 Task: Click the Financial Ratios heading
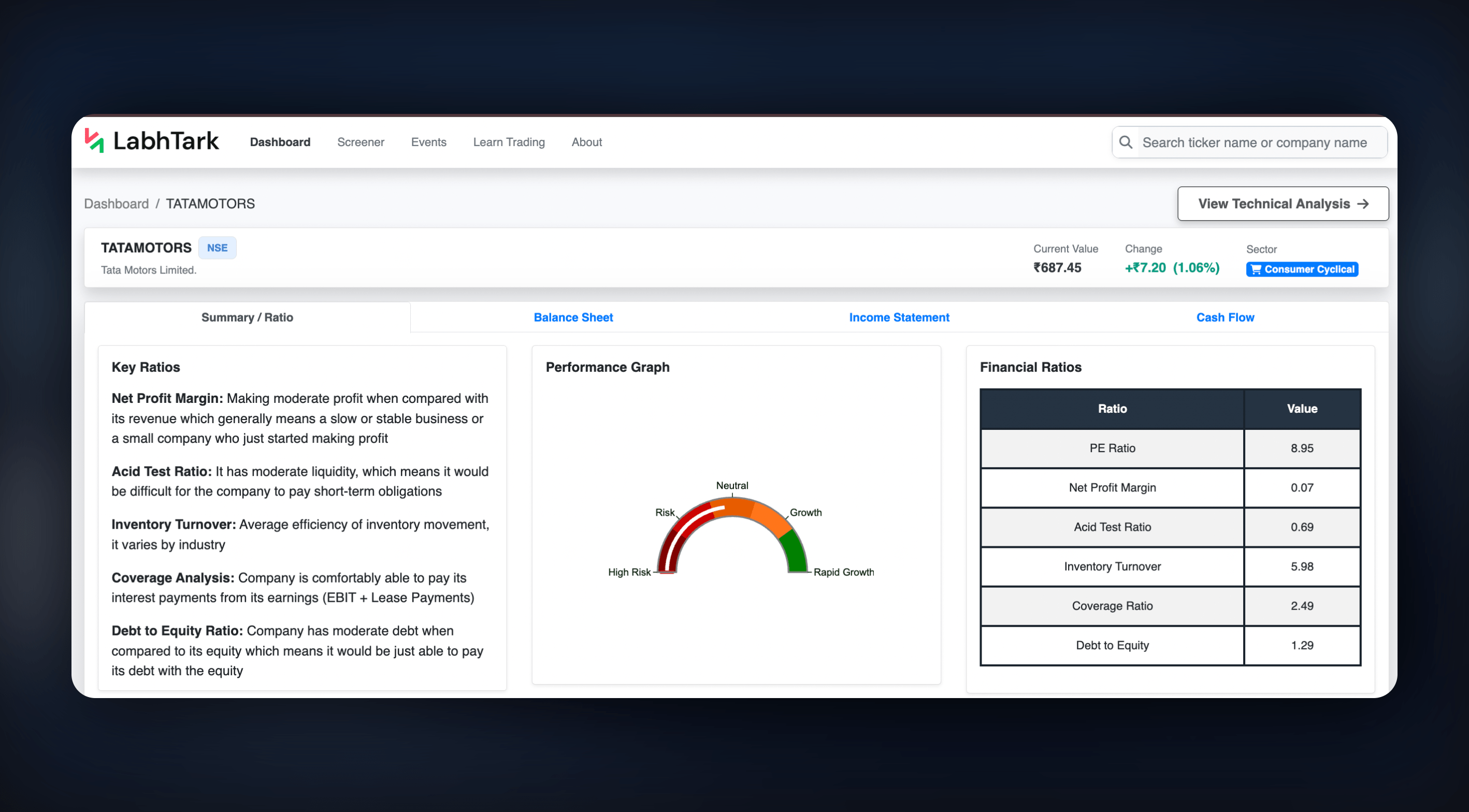[x=1030, y=367]
